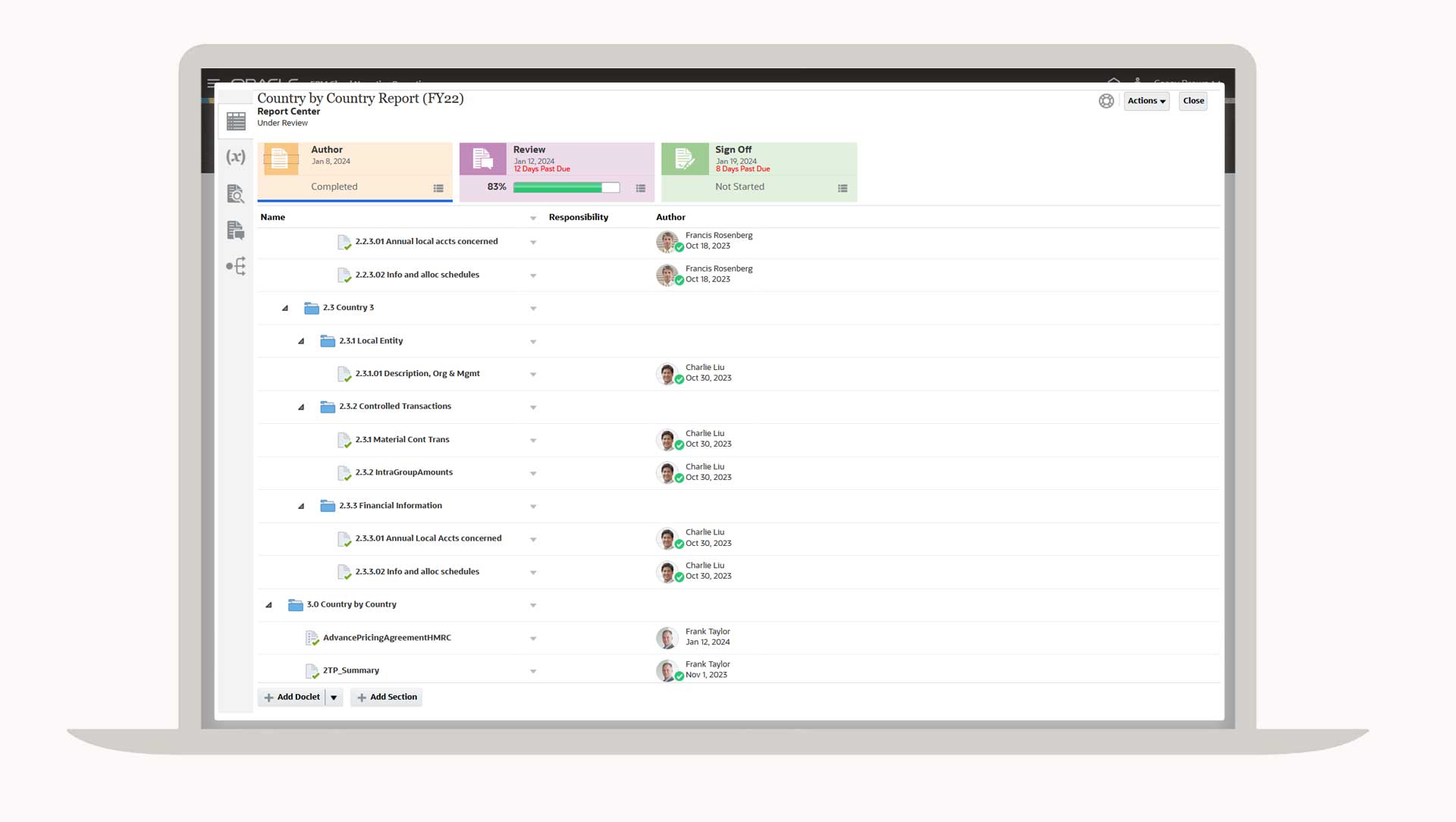This screenshot has height=822, width=1456.
Task: Click the Close button
Action: (x=1193, y=101)
